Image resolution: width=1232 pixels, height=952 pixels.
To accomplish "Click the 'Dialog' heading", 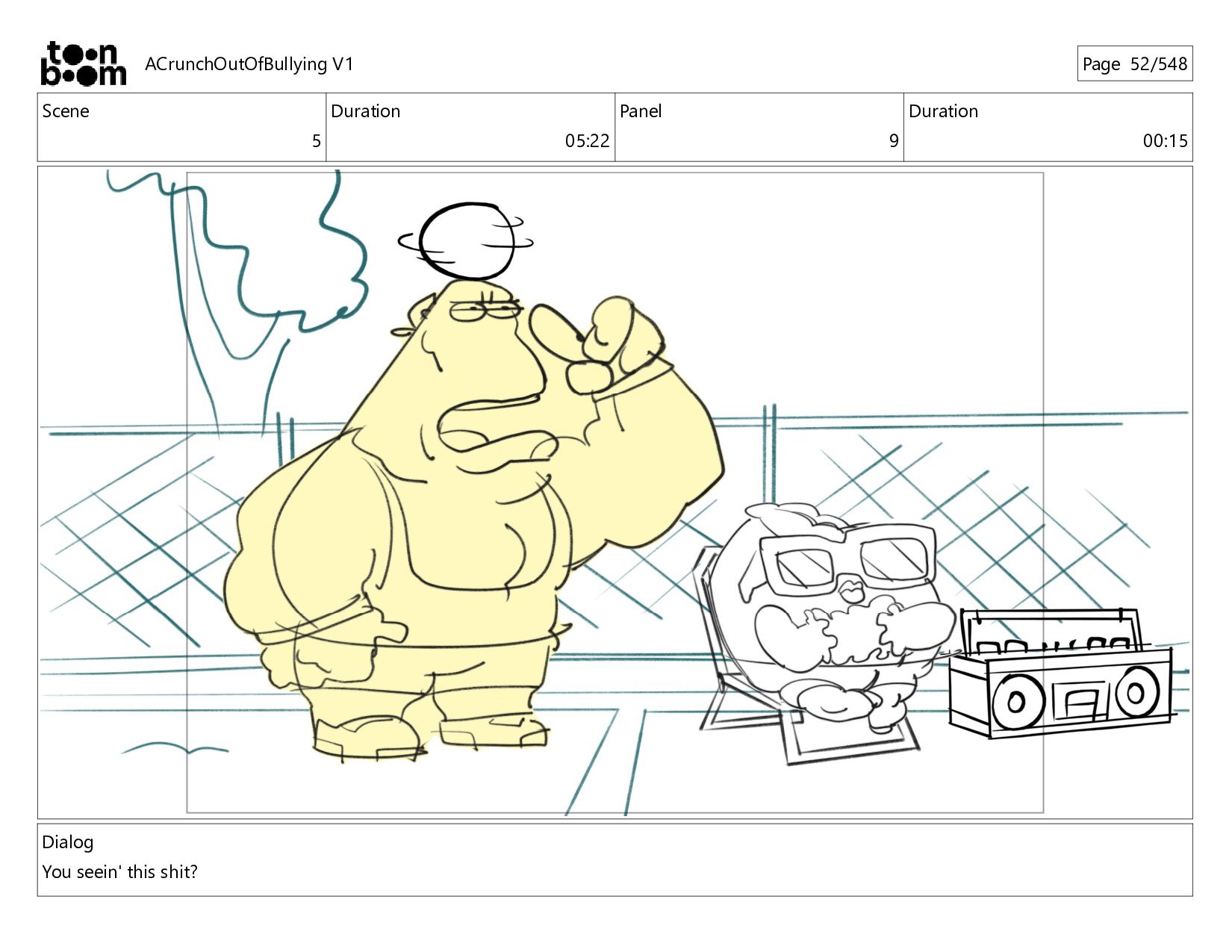I will pos(68,842).
